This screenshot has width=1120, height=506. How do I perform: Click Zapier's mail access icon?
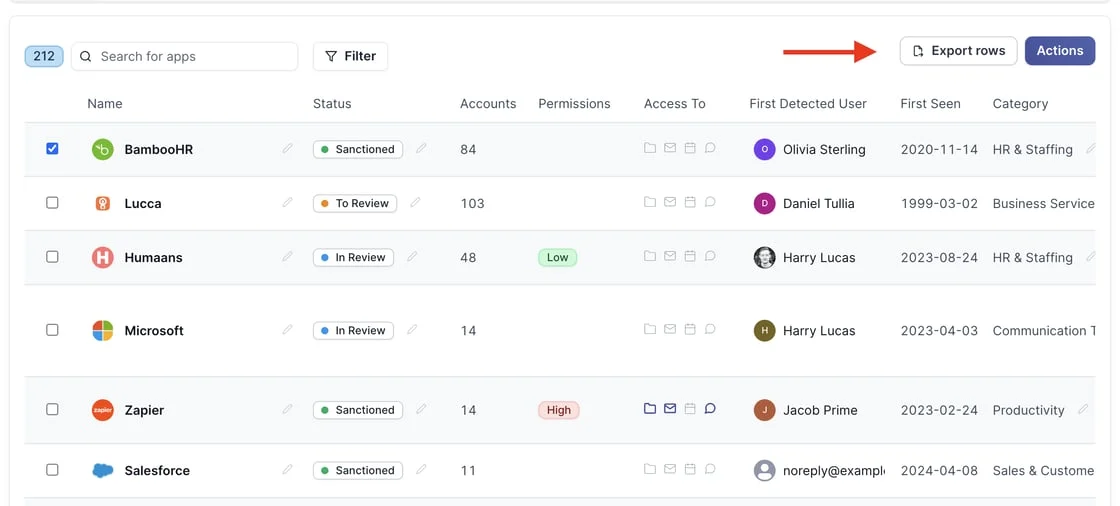(670, 409)
